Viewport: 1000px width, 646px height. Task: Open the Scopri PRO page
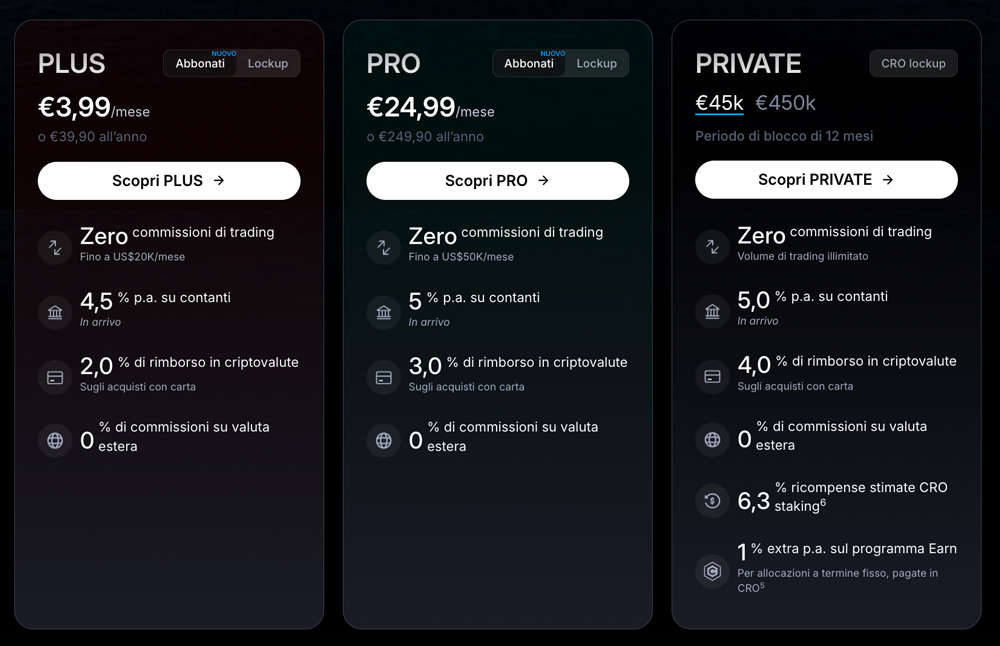point(497,181)
